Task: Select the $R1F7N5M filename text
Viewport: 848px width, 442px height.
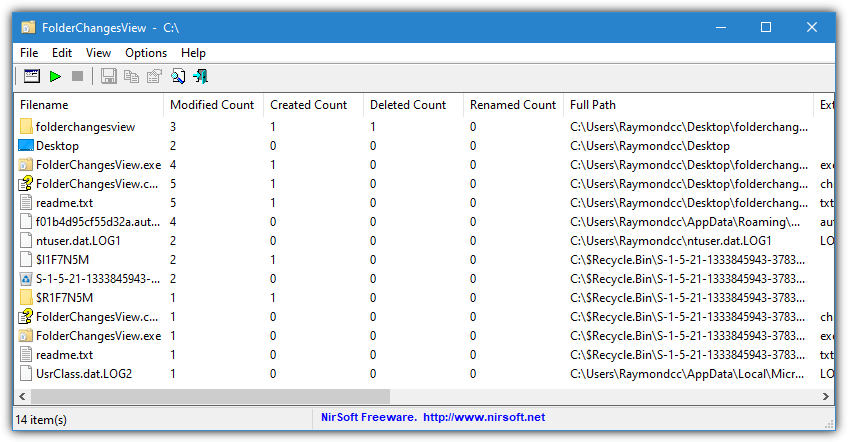Action: click(64, 298)
